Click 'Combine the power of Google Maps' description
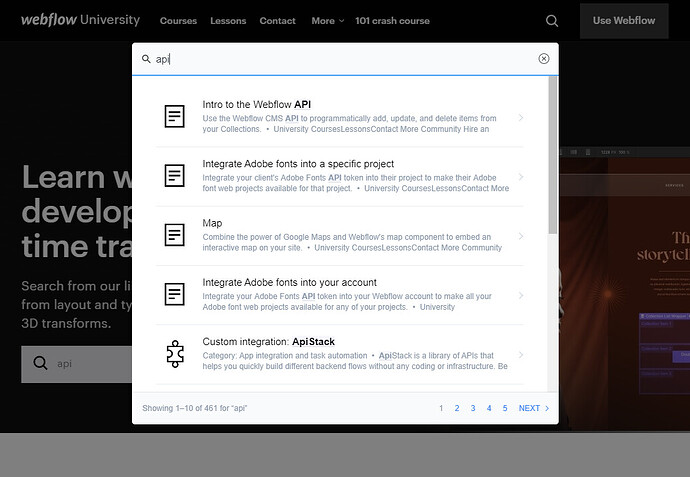This screenshot has width=690, height=477. [x=352, y=242]
